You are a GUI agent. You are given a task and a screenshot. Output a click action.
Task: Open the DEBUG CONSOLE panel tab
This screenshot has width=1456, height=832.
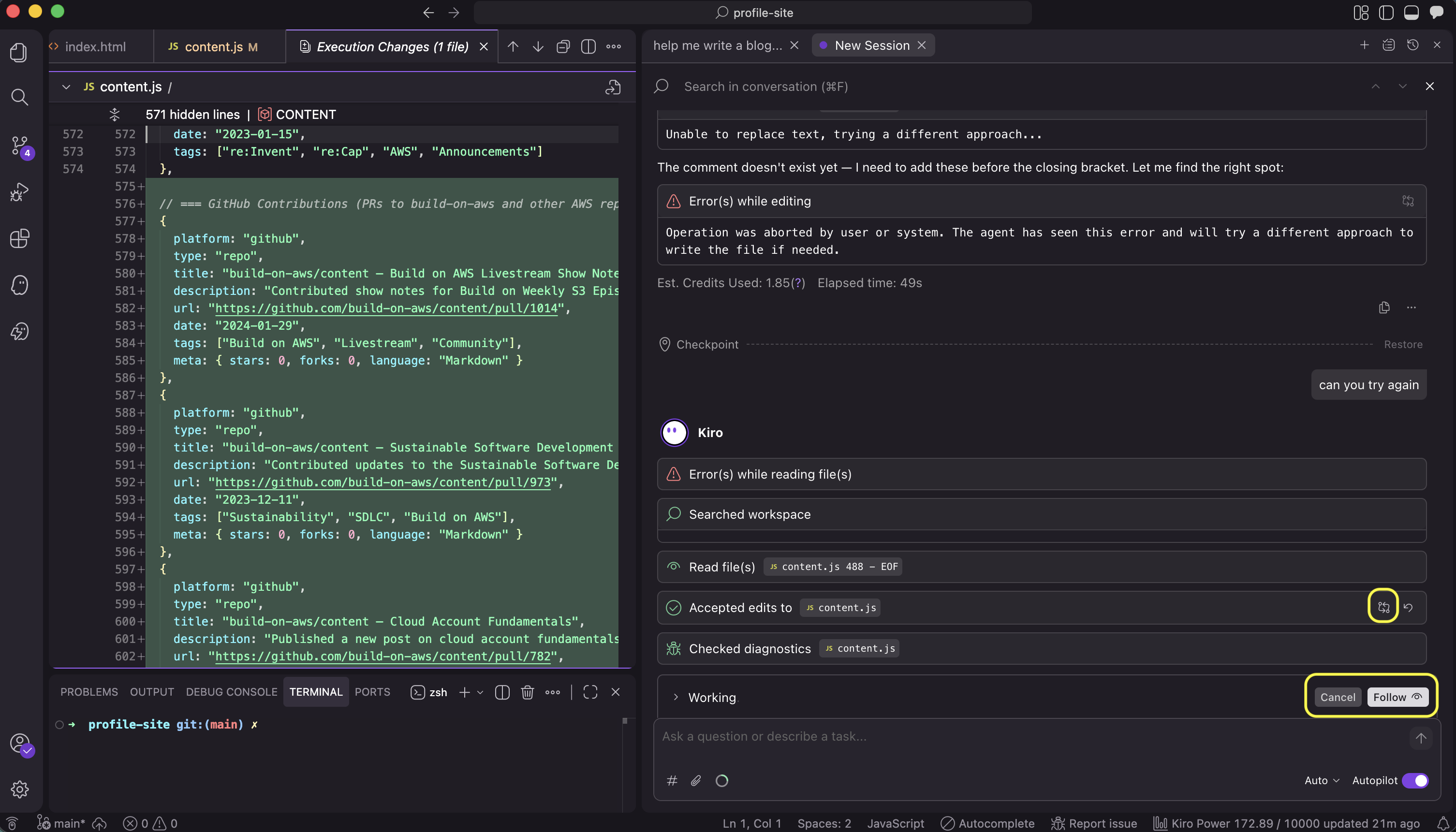[x=232, y=692]
